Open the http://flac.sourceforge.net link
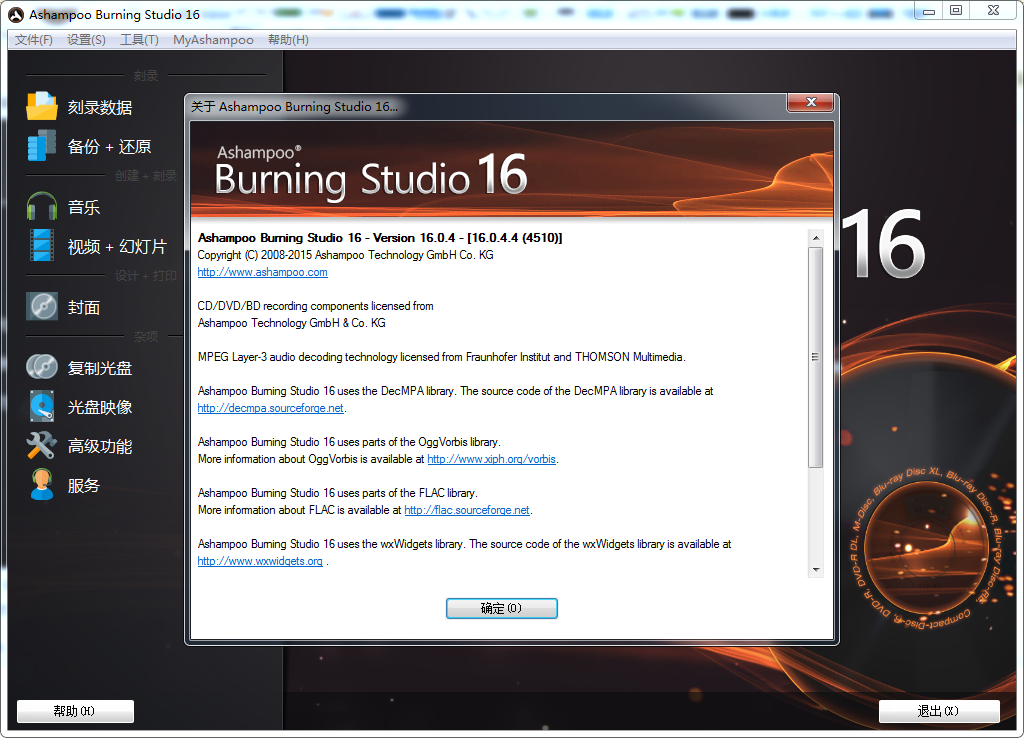This screenshot has width=1024, height=738. tap(467, 510)
